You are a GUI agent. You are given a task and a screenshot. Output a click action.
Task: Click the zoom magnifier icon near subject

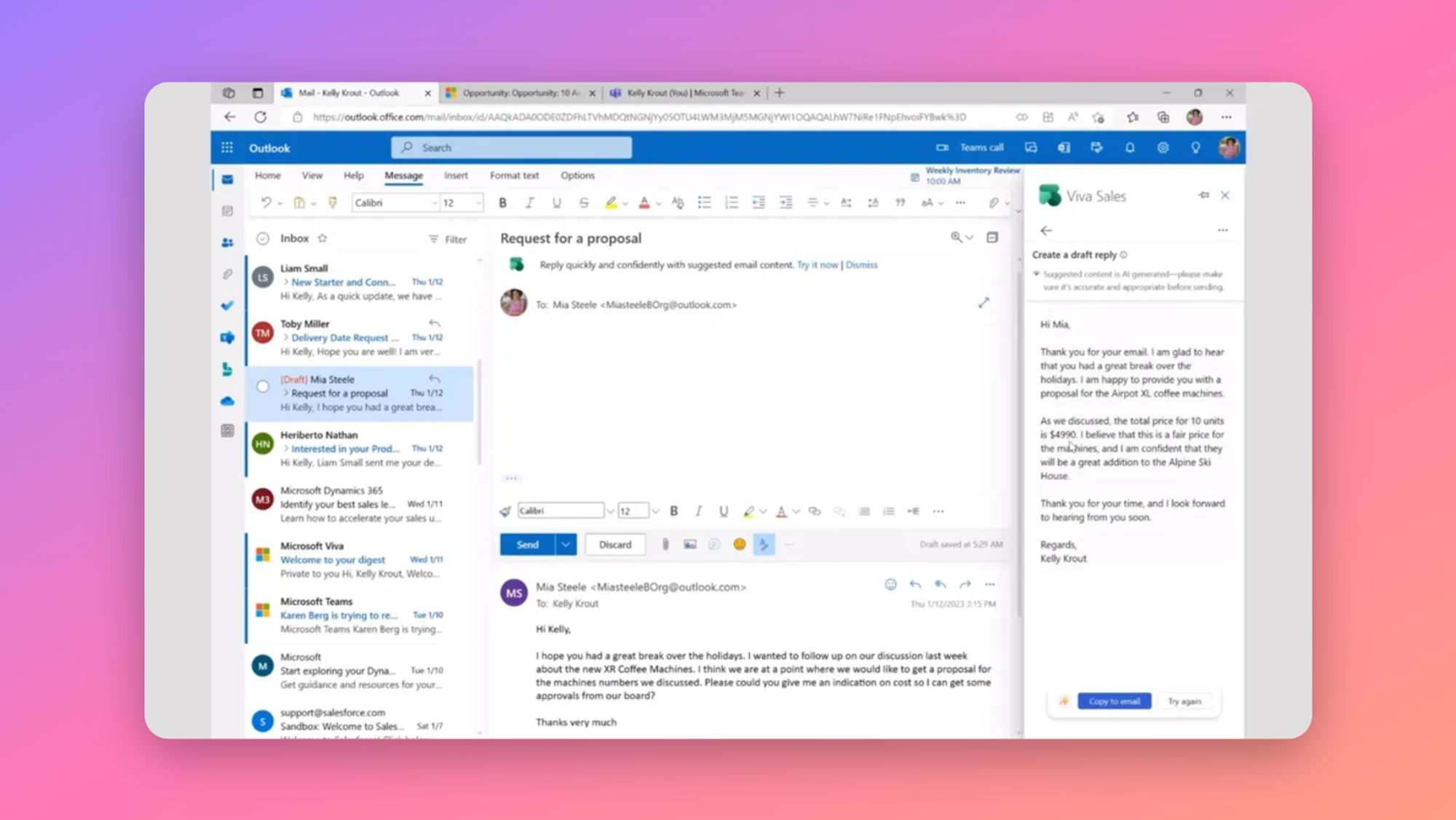(957, 237)
